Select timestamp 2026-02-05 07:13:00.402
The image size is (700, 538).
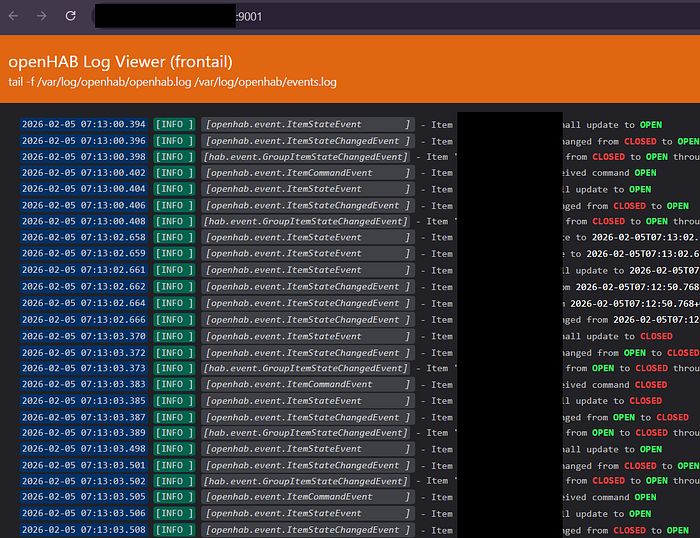(x=84, y=173)
